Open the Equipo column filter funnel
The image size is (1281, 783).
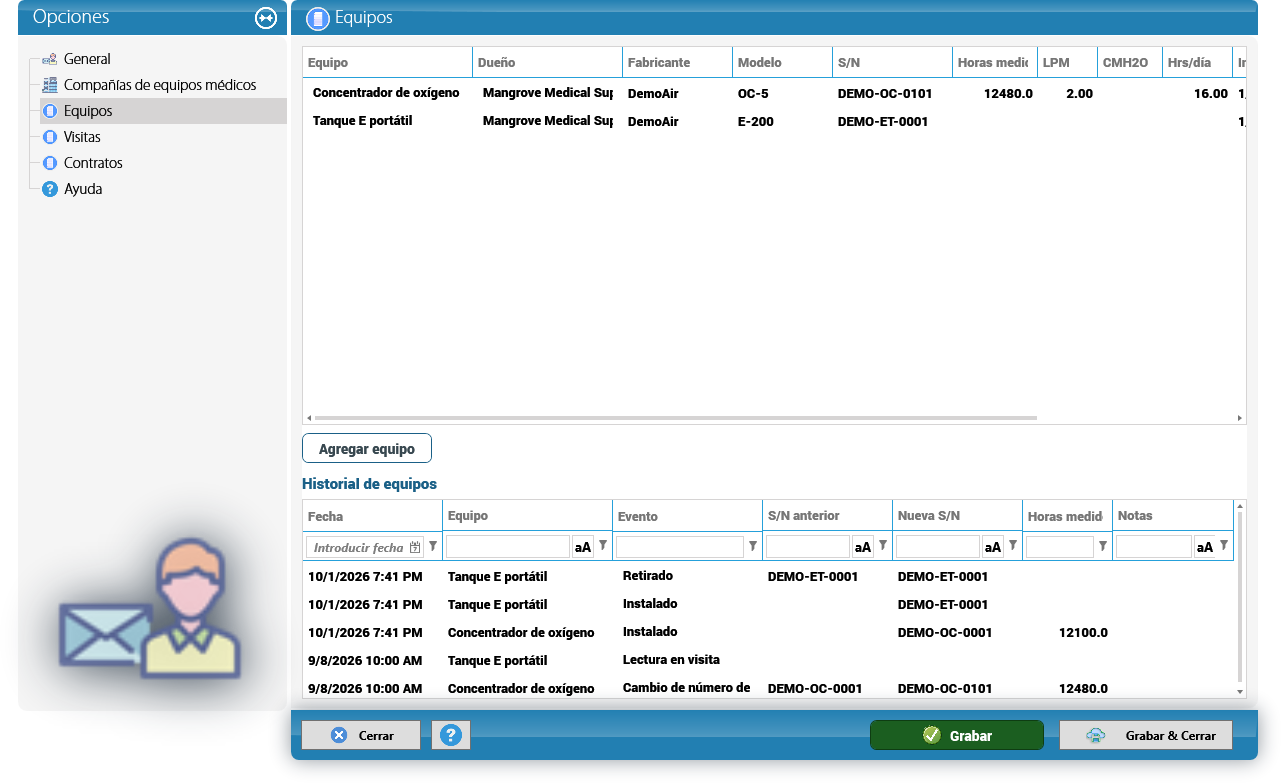(x=603, y=546)
